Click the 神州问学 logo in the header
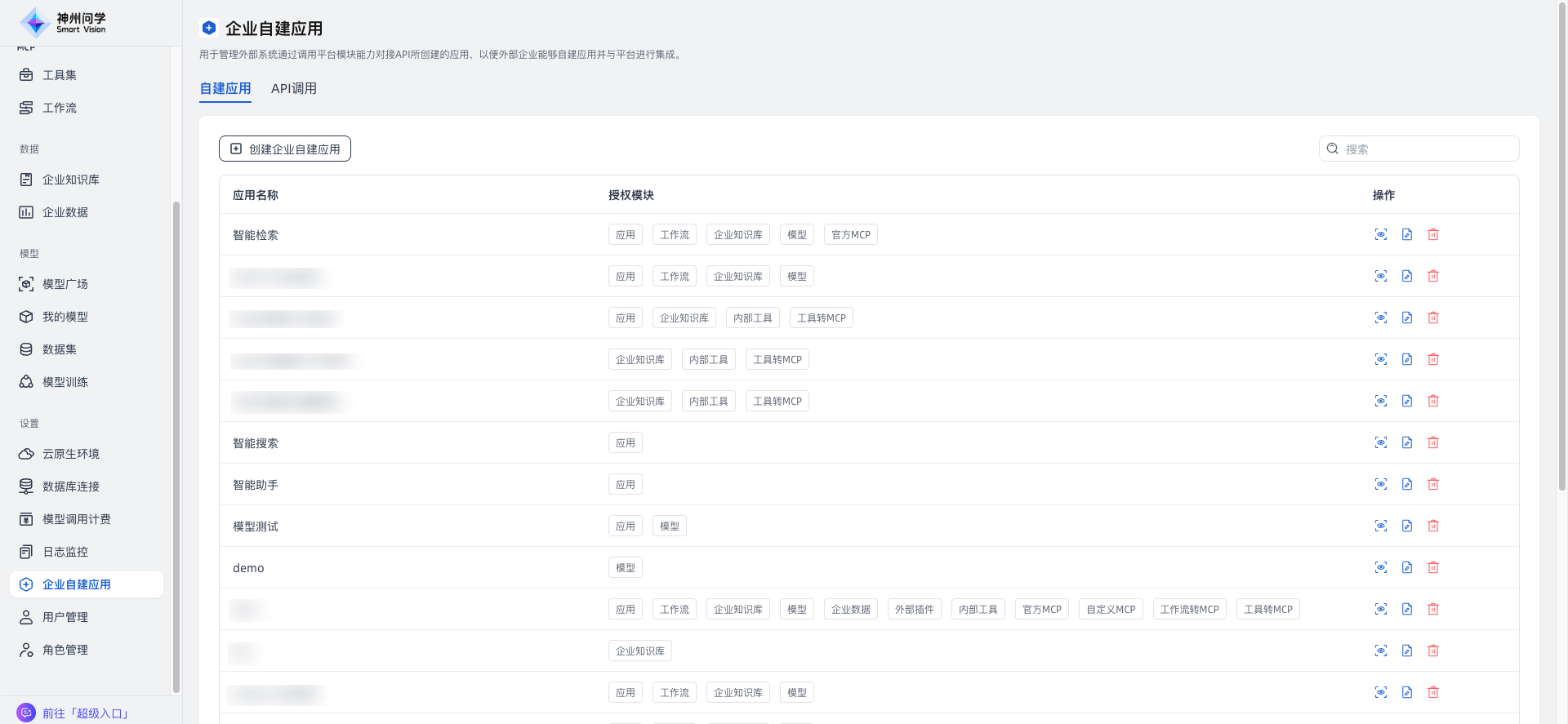The width and height of the screenshot is (1568, 724). tap(63, 23)
